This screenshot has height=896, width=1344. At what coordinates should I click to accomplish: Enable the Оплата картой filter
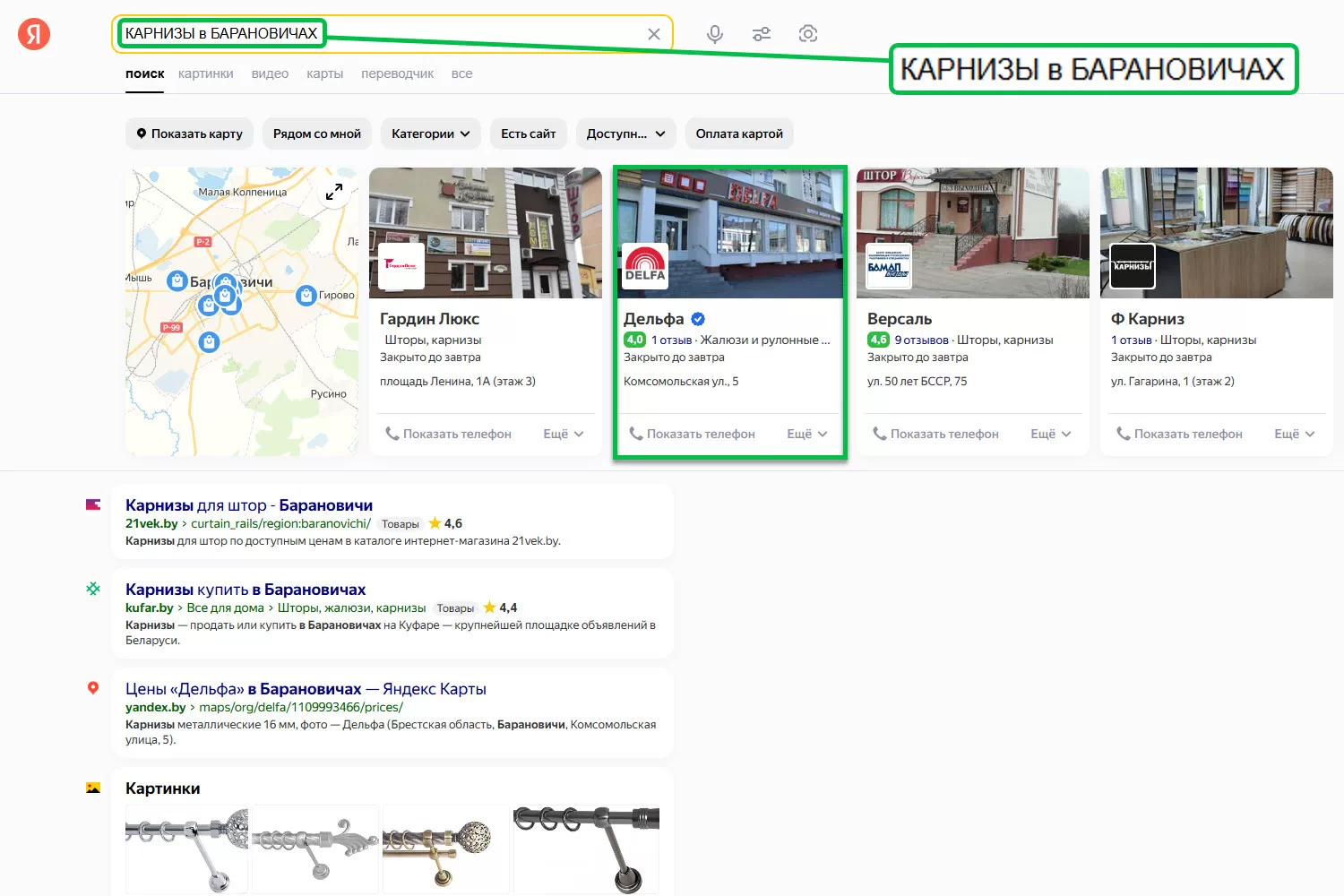(x=739, y=134)
